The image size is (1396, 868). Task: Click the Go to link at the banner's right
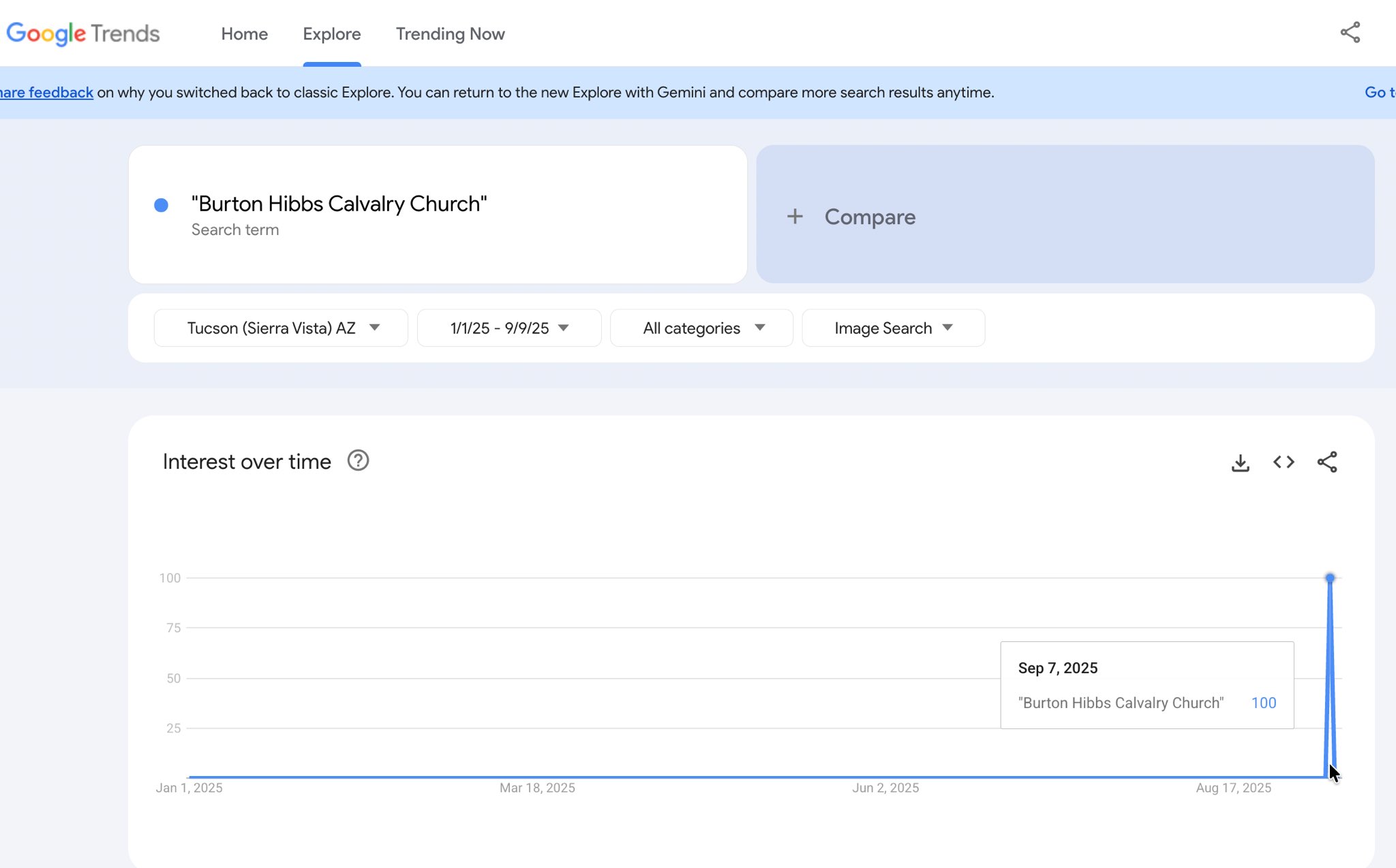coord(1380,93)
